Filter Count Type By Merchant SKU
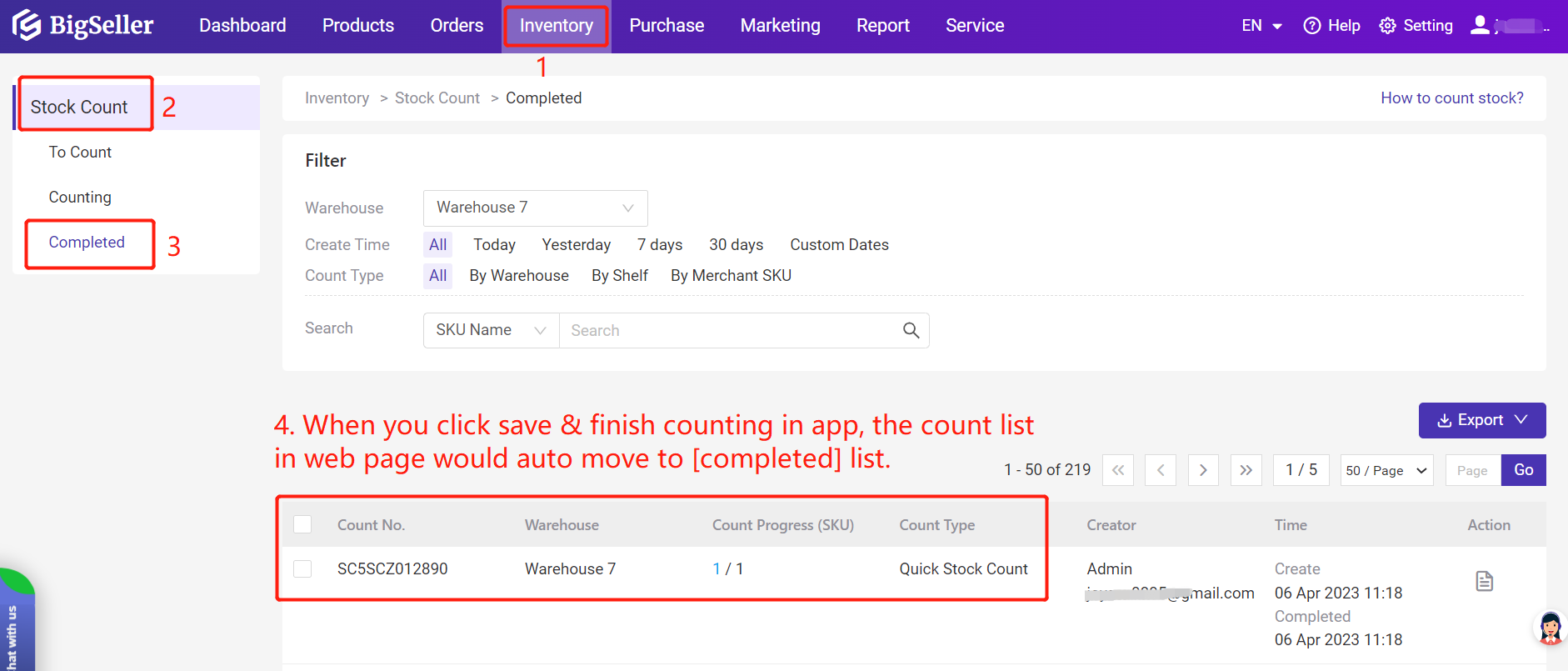Viewport: 1568px width, 671px height. [732, 276]
